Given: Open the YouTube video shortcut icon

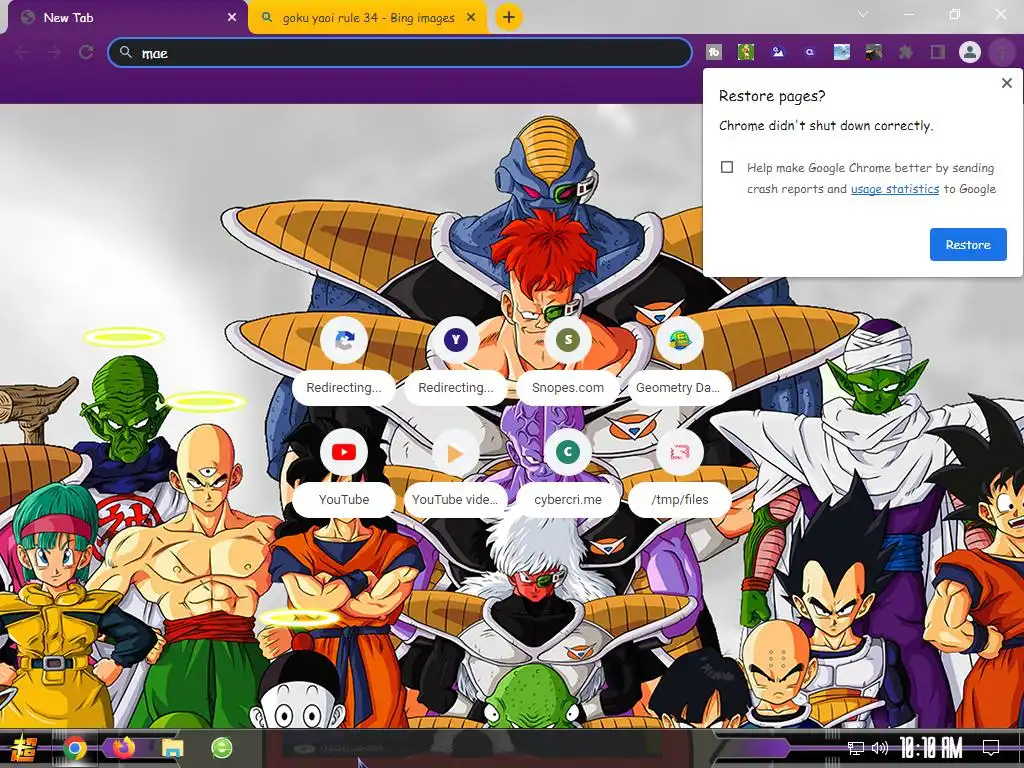Looking at the screenshot, I should click(456, 452).
